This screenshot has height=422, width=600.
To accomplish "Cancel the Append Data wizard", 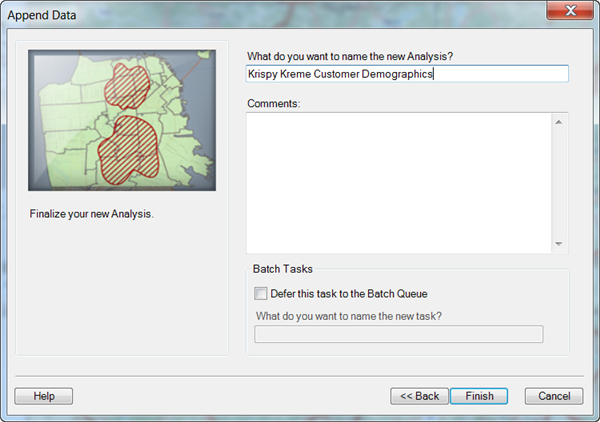I will pyautogui.click(x=553, y=396).
